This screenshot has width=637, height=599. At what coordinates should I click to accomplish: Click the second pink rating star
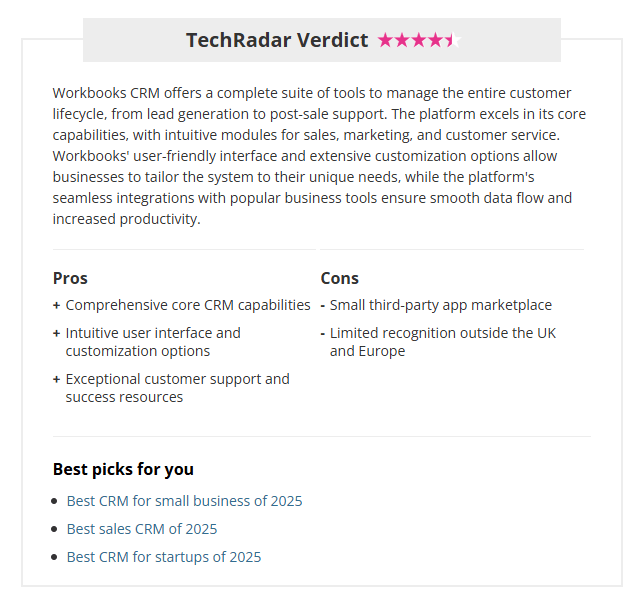(x=402, y=40)
